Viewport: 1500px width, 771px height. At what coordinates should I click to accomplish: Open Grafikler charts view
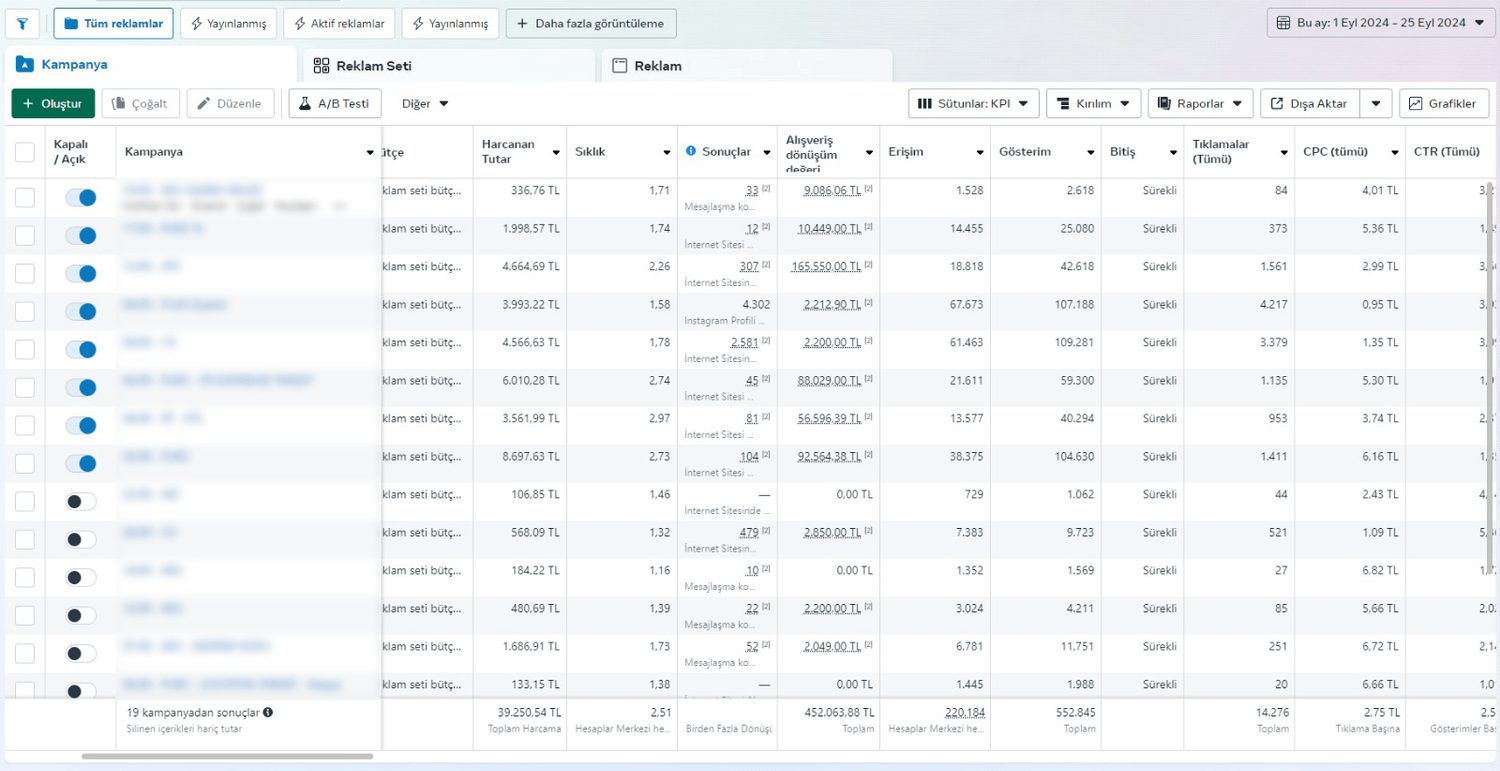point(1442,103)
